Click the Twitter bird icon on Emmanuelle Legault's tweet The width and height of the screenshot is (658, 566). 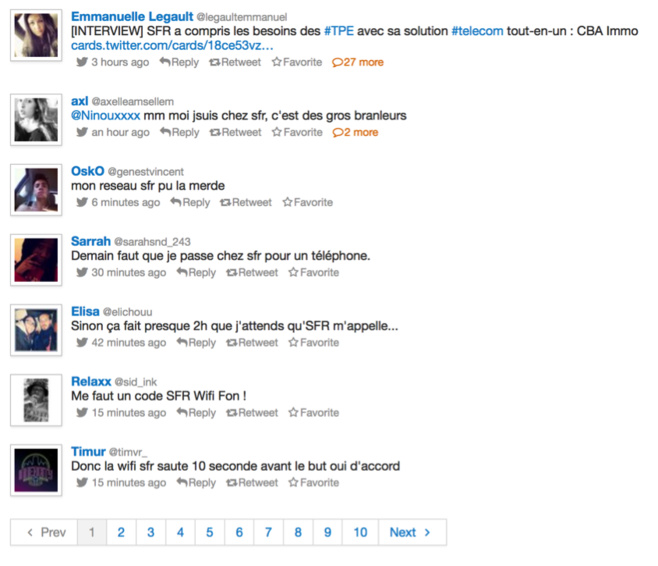pos(81,62)
